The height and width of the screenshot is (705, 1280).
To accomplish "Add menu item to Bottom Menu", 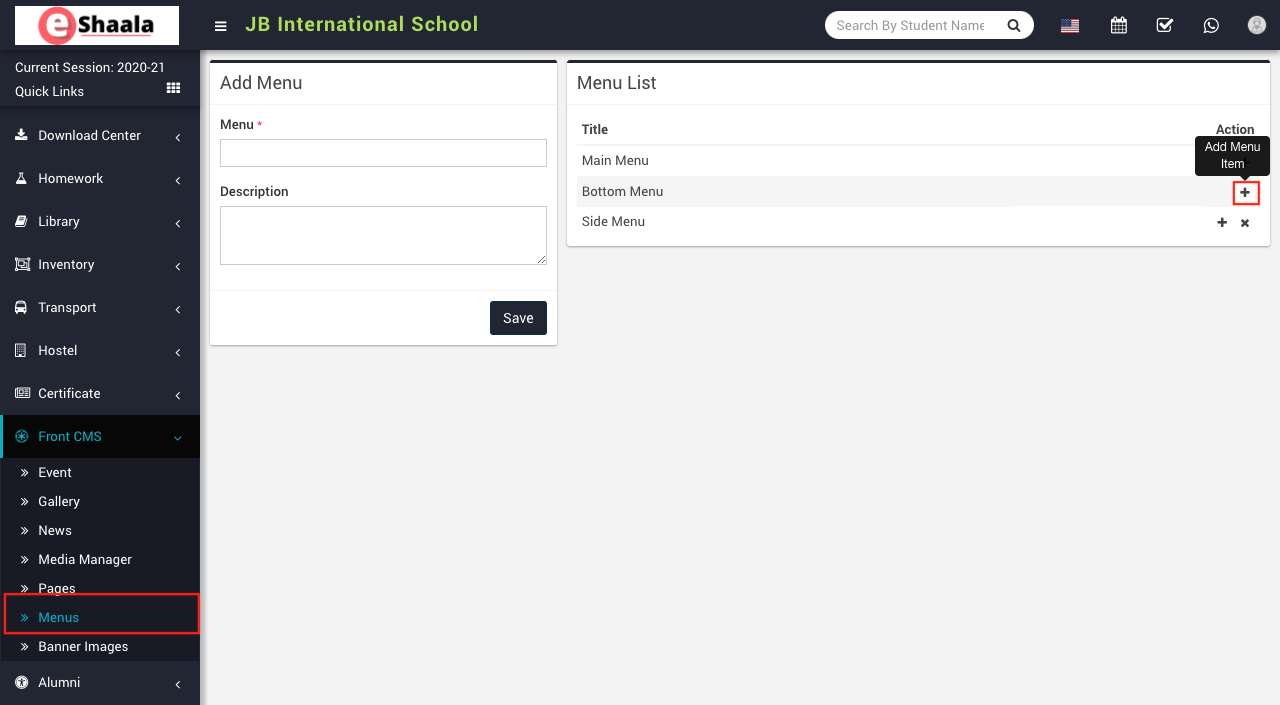I will point(1245,193).
